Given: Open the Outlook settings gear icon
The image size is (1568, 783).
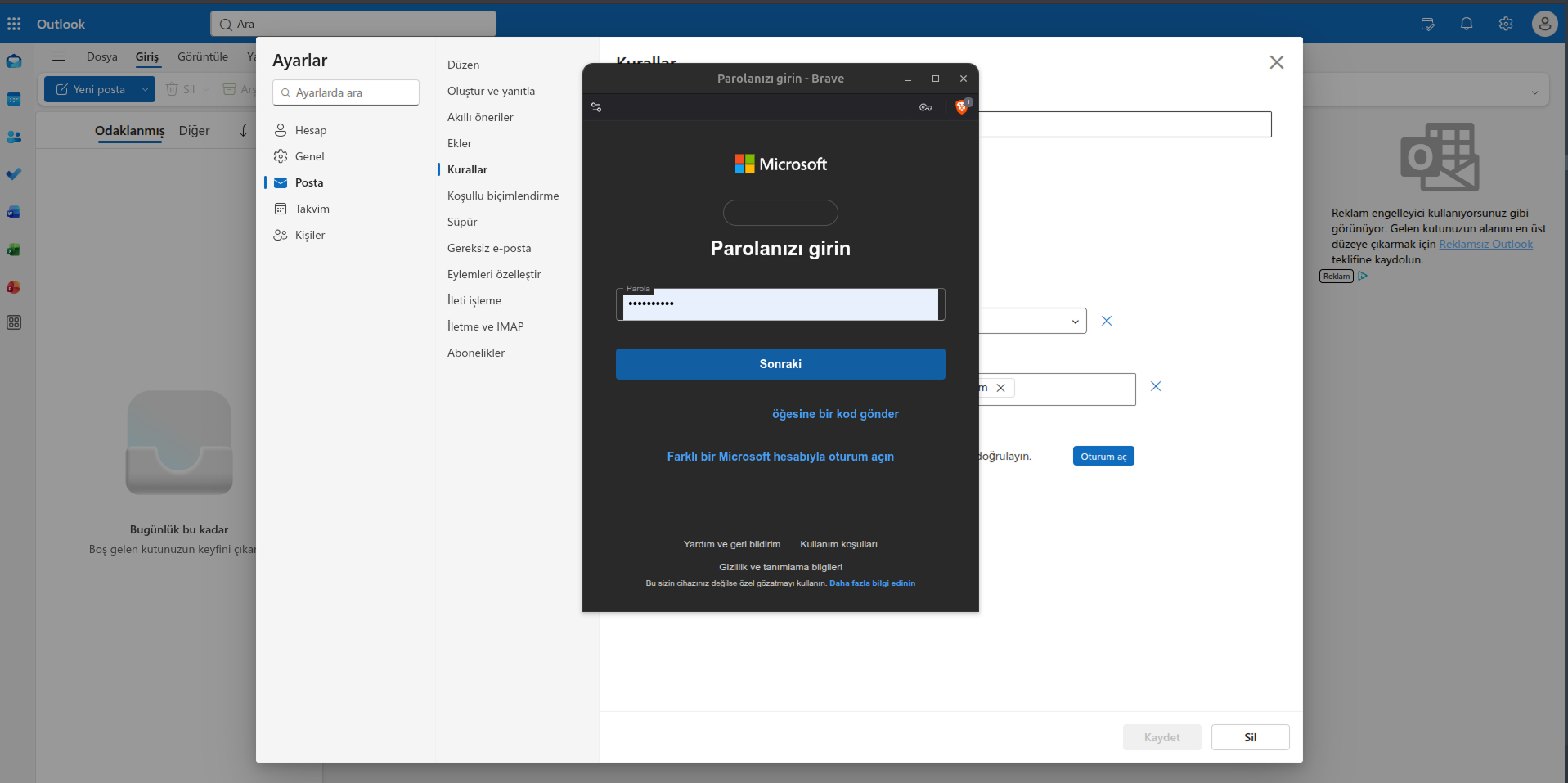Looking at the screenshot, I should 1506,24.
